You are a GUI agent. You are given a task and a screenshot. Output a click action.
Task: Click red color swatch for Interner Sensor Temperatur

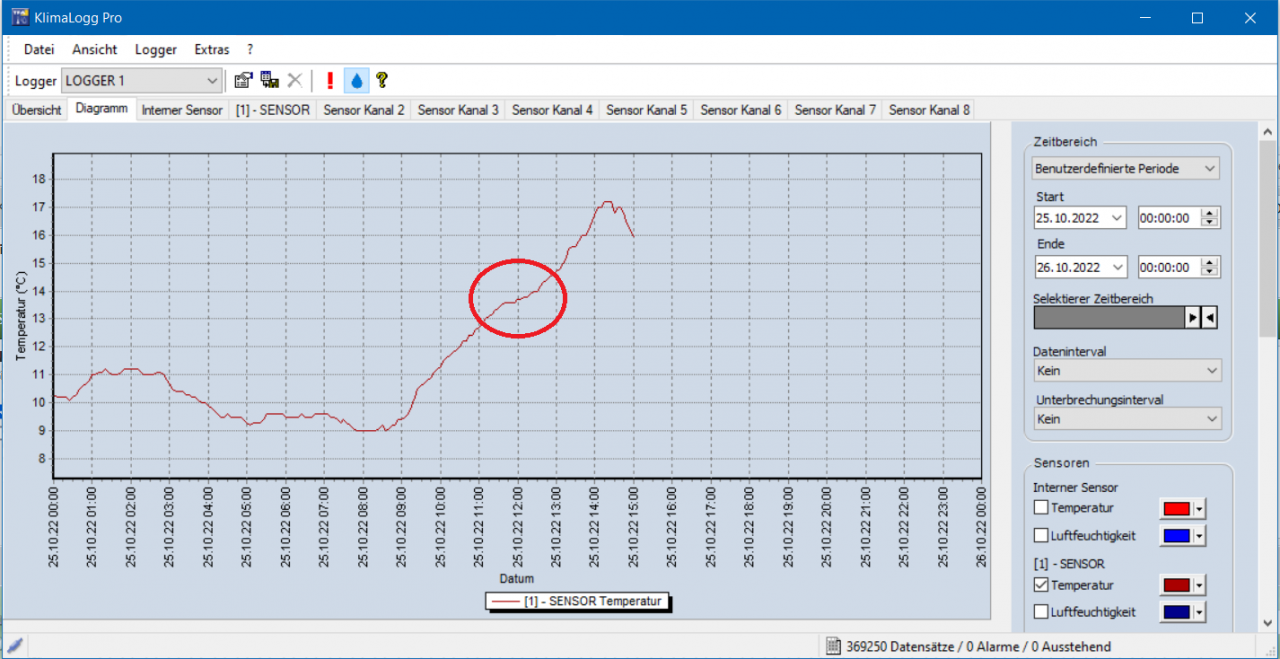point(1175,509)
